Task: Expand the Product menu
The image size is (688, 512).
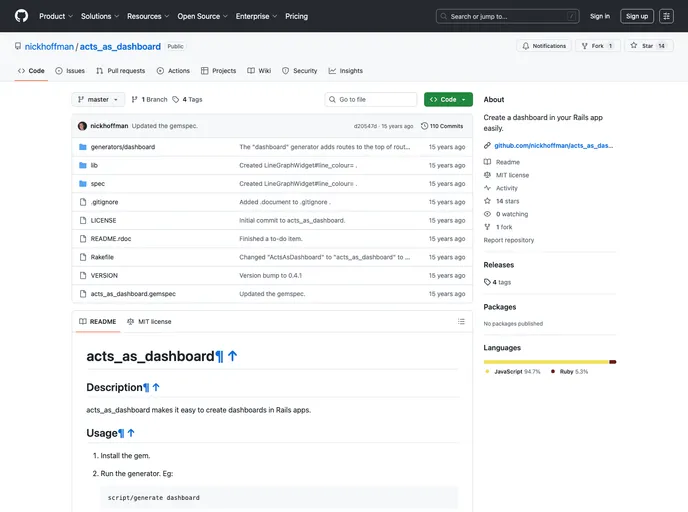Action: tap(56, 16)
